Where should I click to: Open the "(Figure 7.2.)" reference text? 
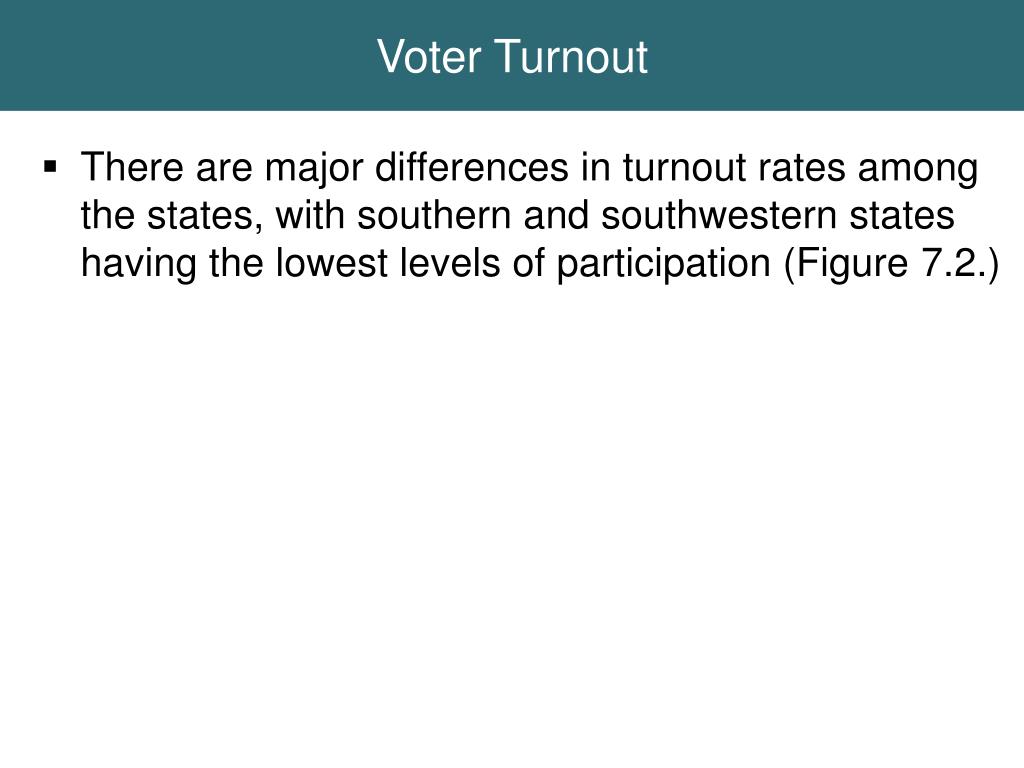[x=891, y=264]
